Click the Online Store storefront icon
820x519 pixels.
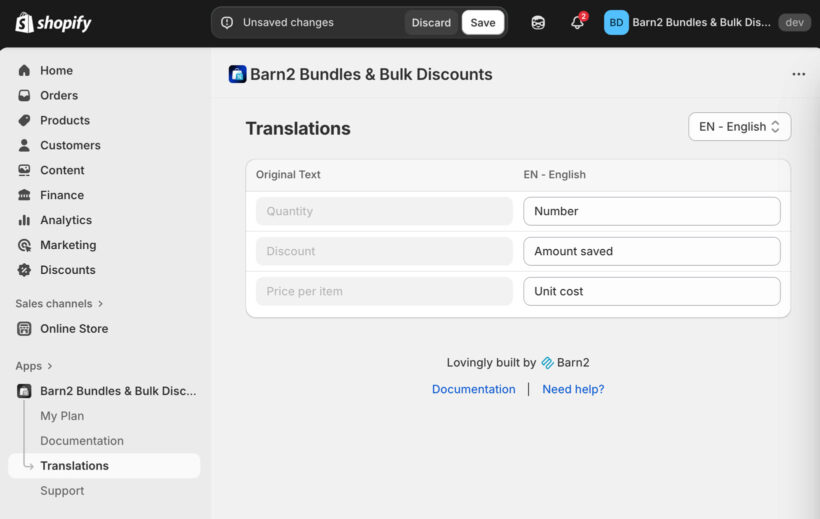[24, 329]
